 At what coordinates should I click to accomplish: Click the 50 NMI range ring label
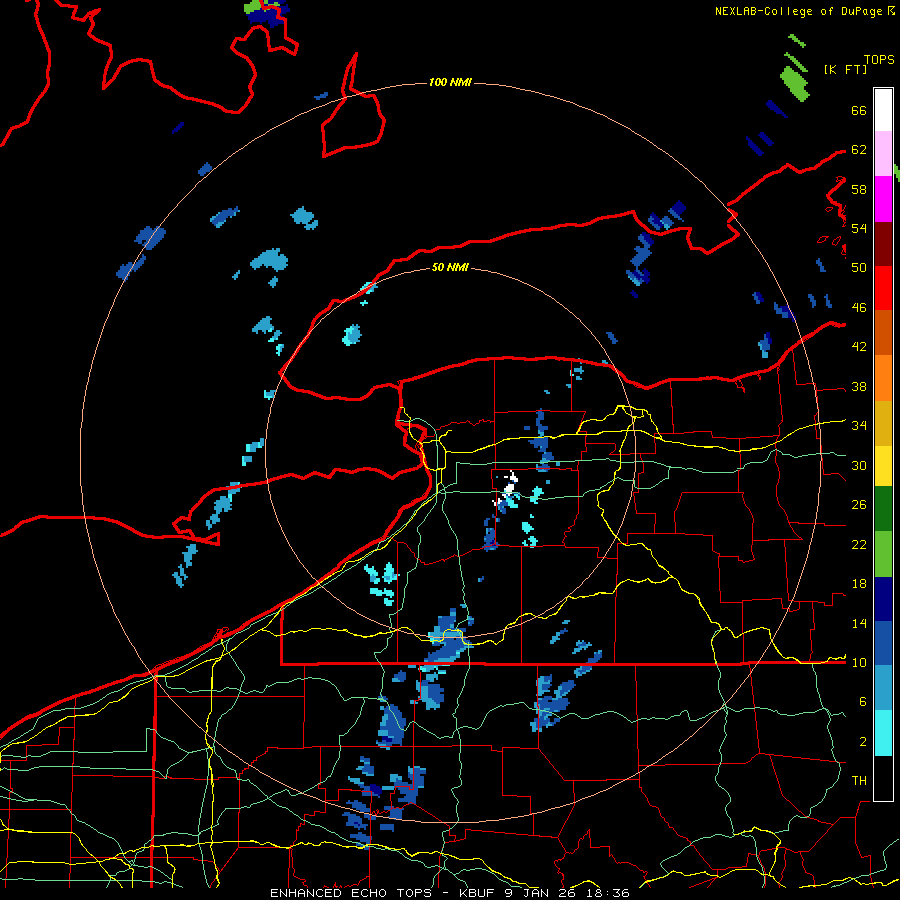coord(450,267)
